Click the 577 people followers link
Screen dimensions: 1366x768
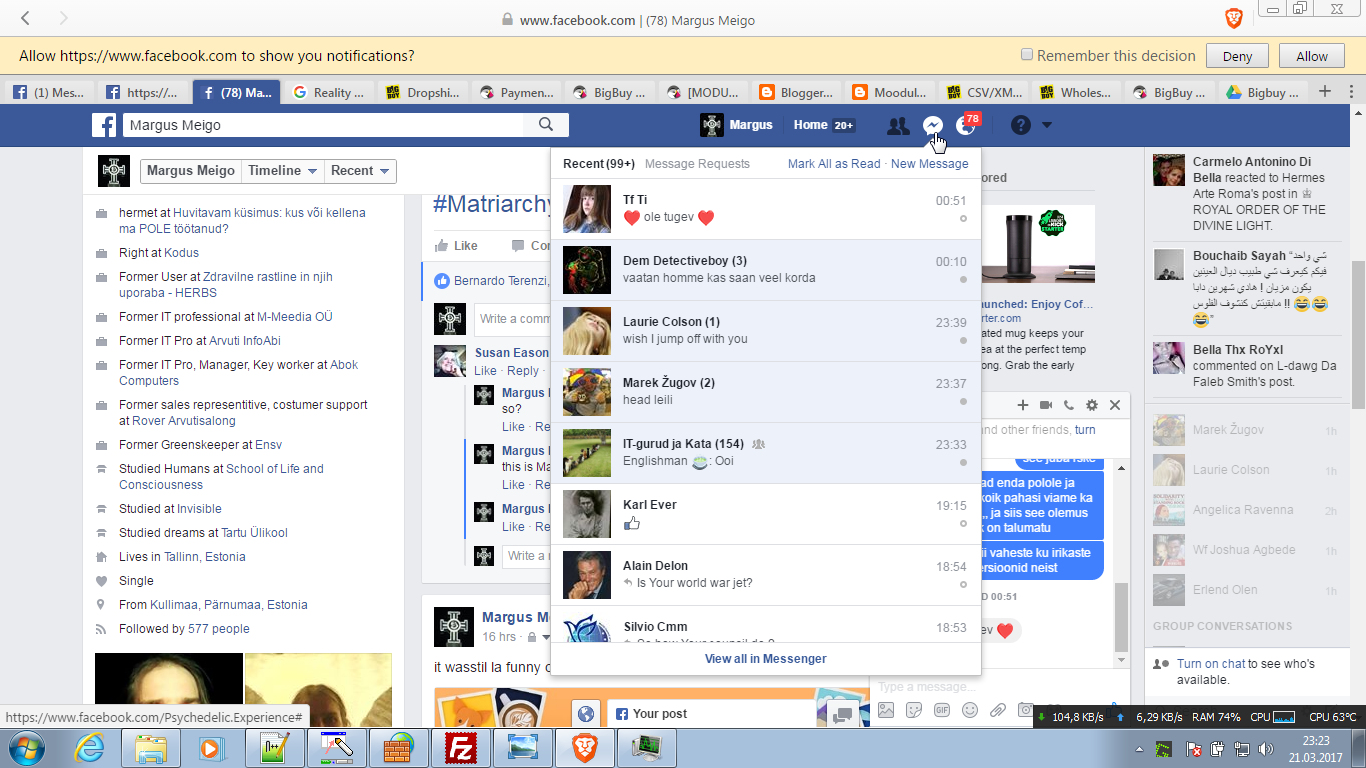coord(219,629)
